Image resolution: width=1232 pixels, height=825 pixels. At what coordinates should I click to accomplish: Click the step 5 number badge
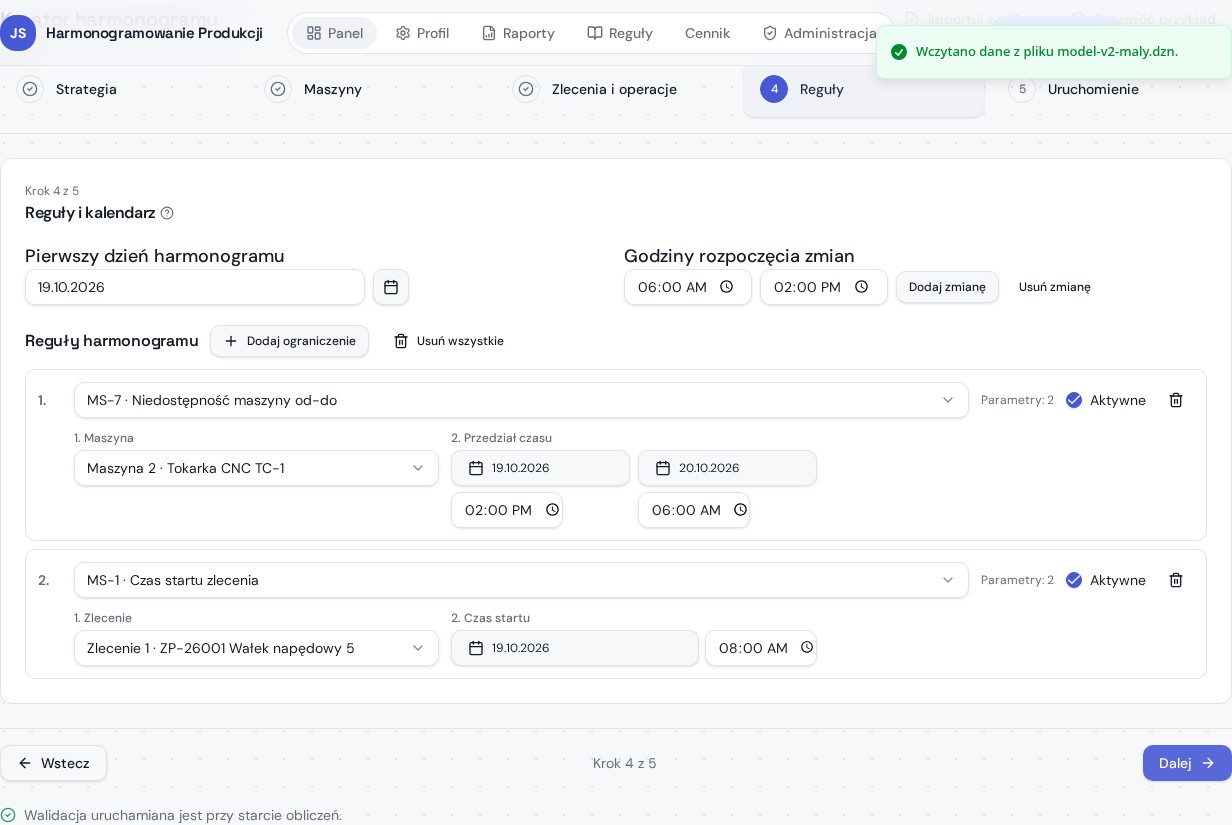tap(1022, 89)
